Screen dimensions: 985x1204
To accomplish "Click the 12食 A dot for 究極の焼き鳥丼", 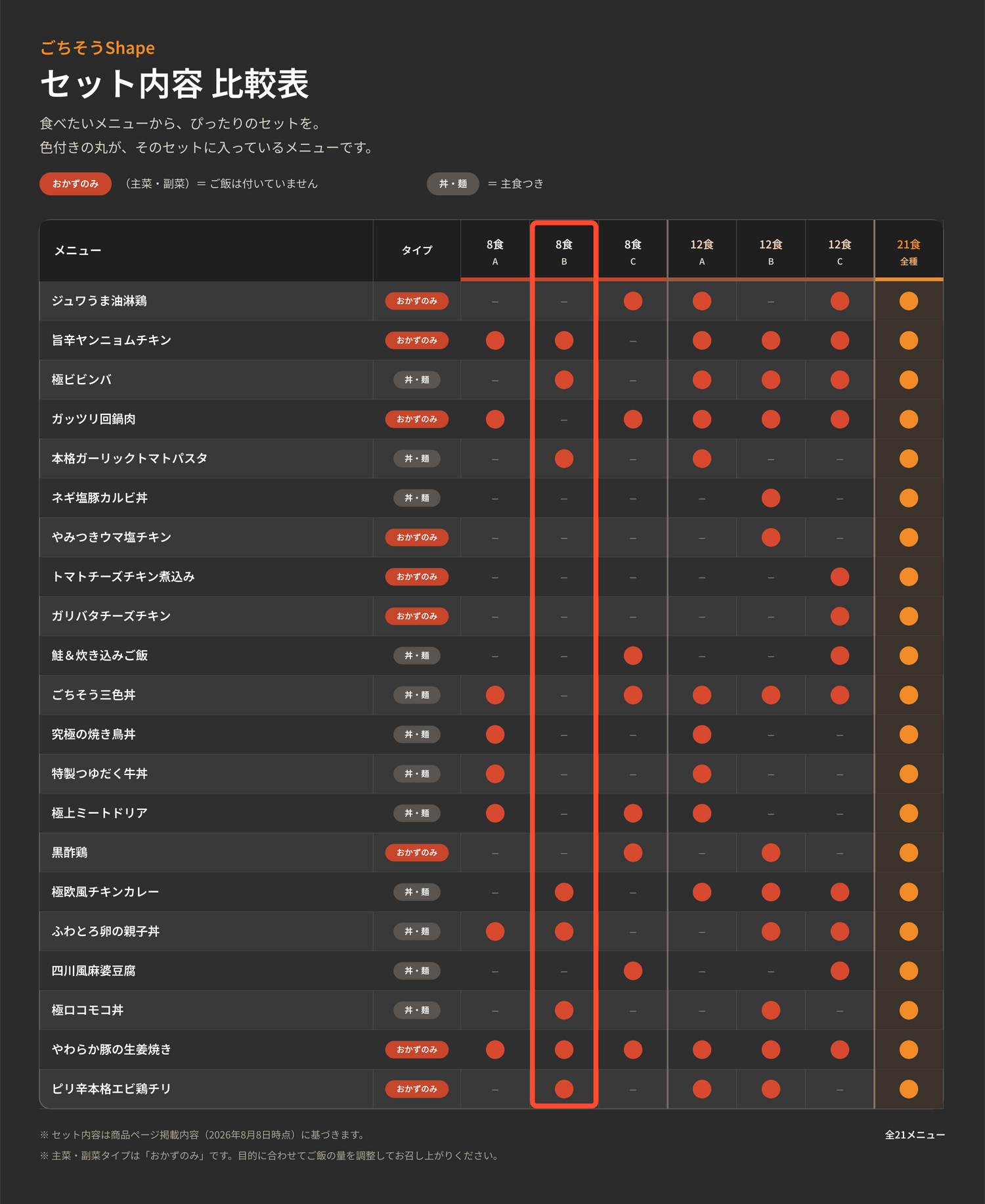I will point(702,734).
